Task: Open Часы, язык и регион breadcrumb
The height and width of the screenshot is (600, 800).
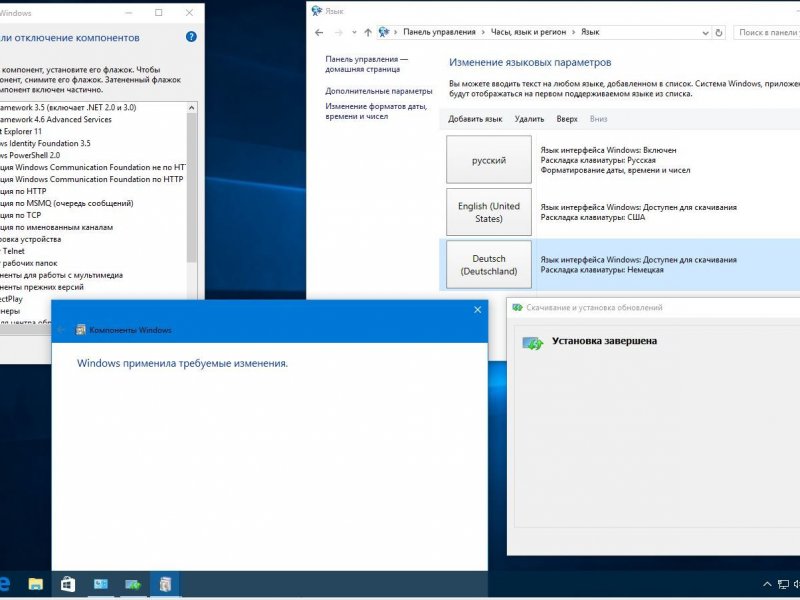Action: point(528,32)
